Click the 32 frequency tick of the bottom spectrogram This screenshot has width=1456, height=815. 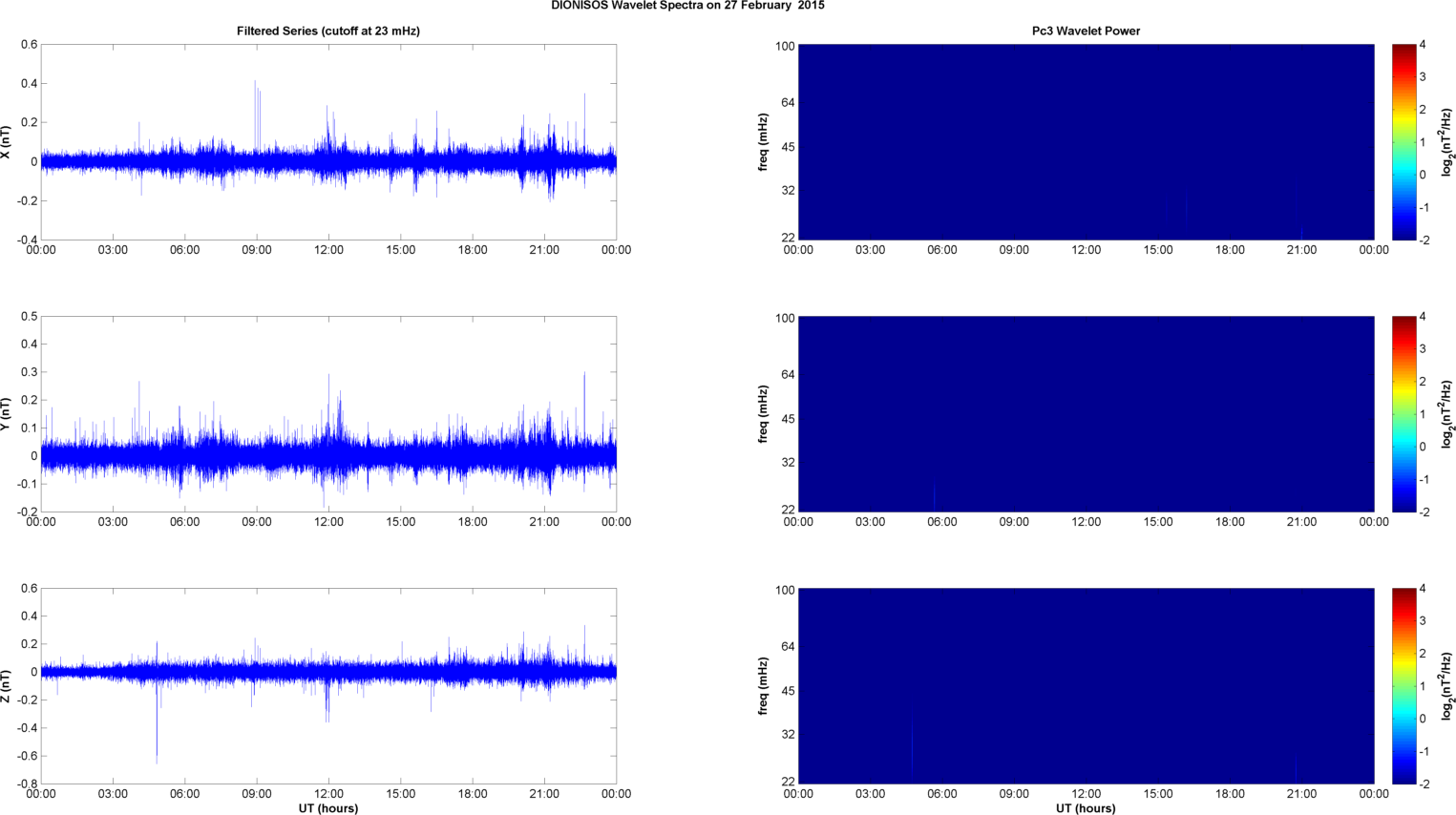(x=788, y=734)
